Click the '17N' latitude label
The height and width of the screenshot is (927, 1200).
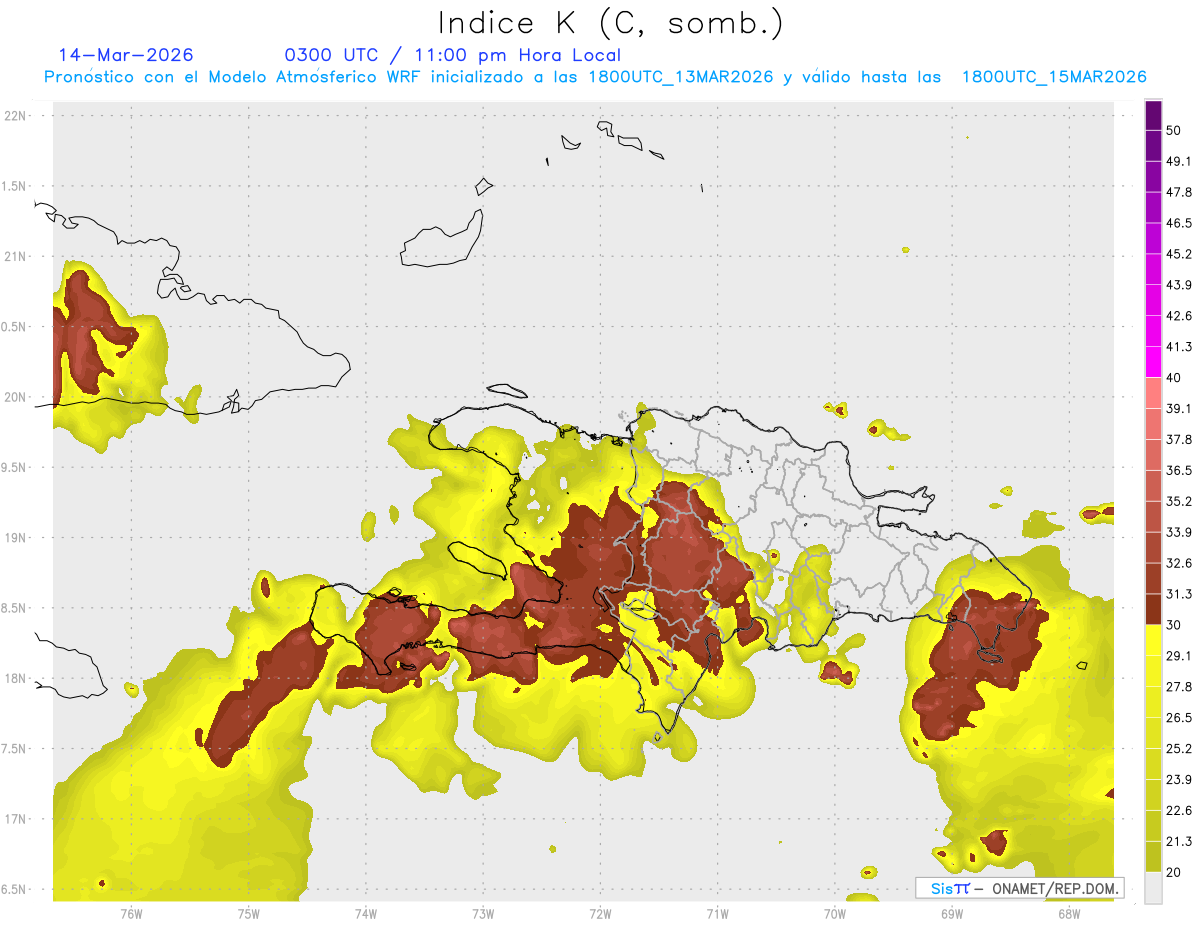[x=15, y=819]
